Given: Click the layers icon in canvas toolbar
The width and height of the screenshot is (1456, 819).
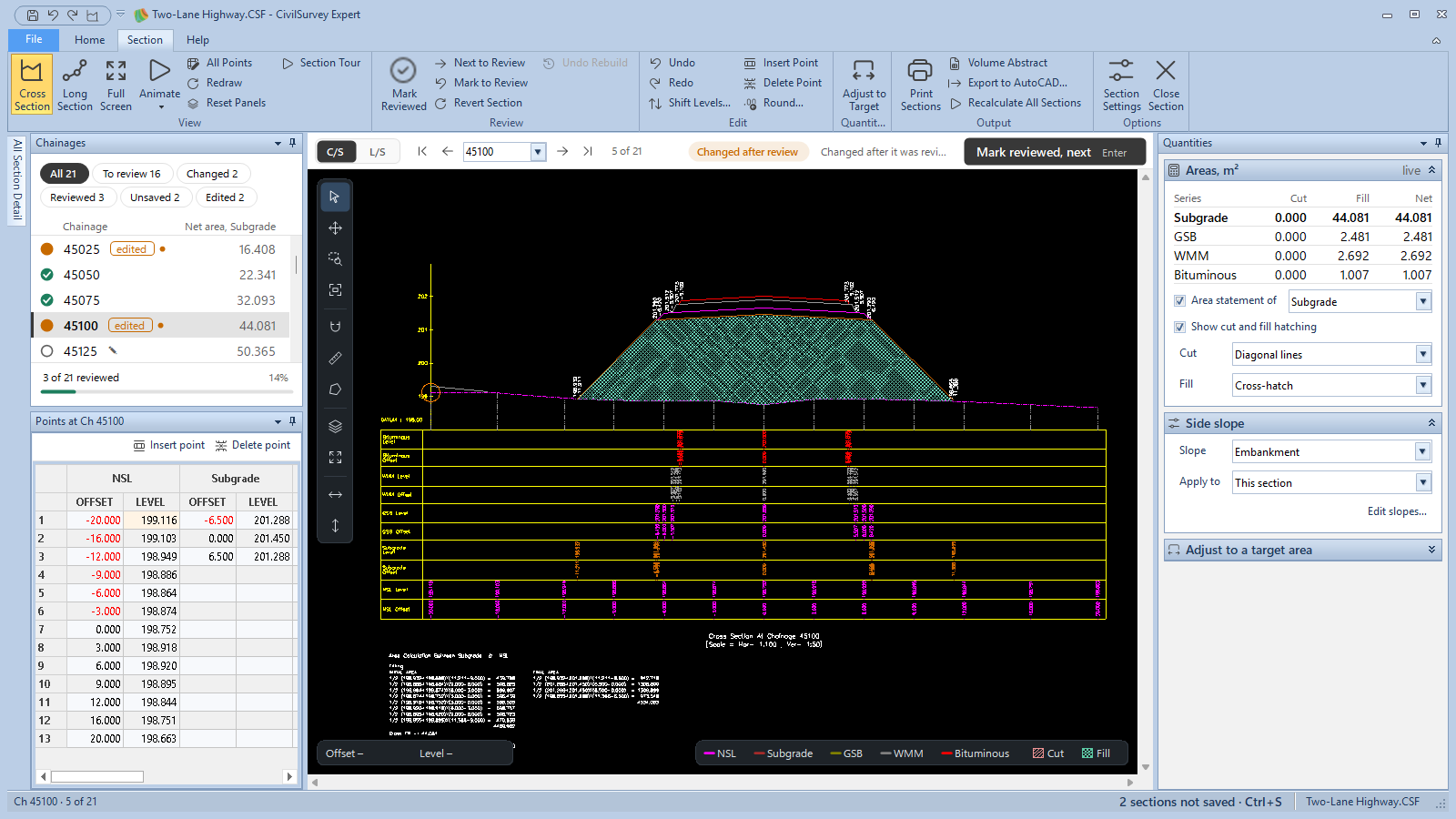Looking at the screenshot, I should (x=335, y=426).
